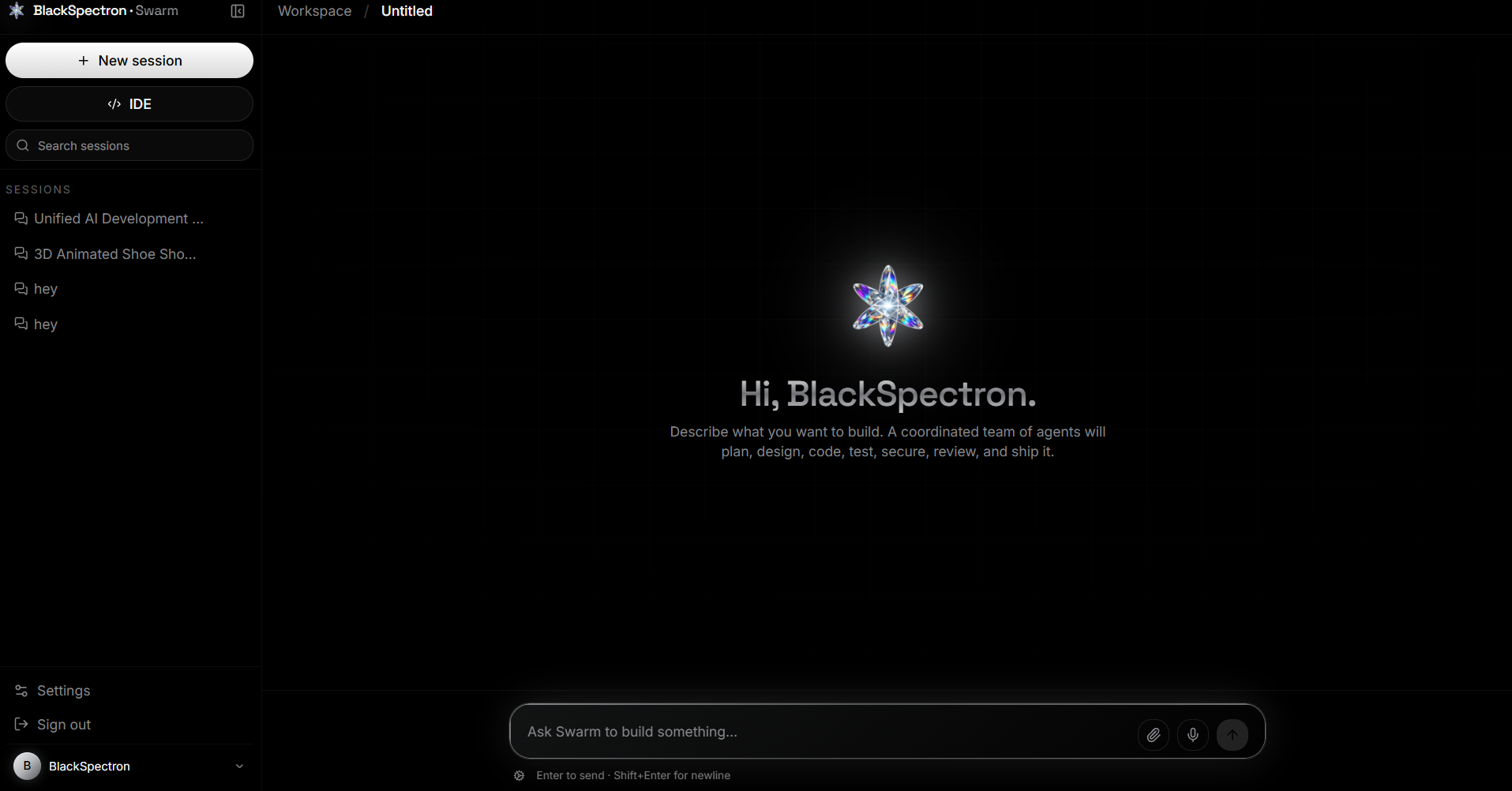The height and width of the screenshot is (791, 1512).
Task: Click the plus icon in New session
Action: click(x=84, y=61)
